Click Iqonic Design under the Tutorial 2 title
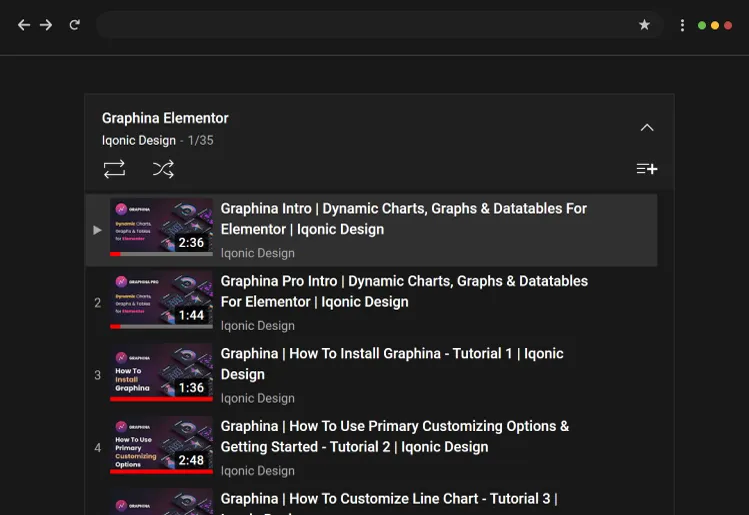This screenshot has height=515, width=749. coord(257,471)
